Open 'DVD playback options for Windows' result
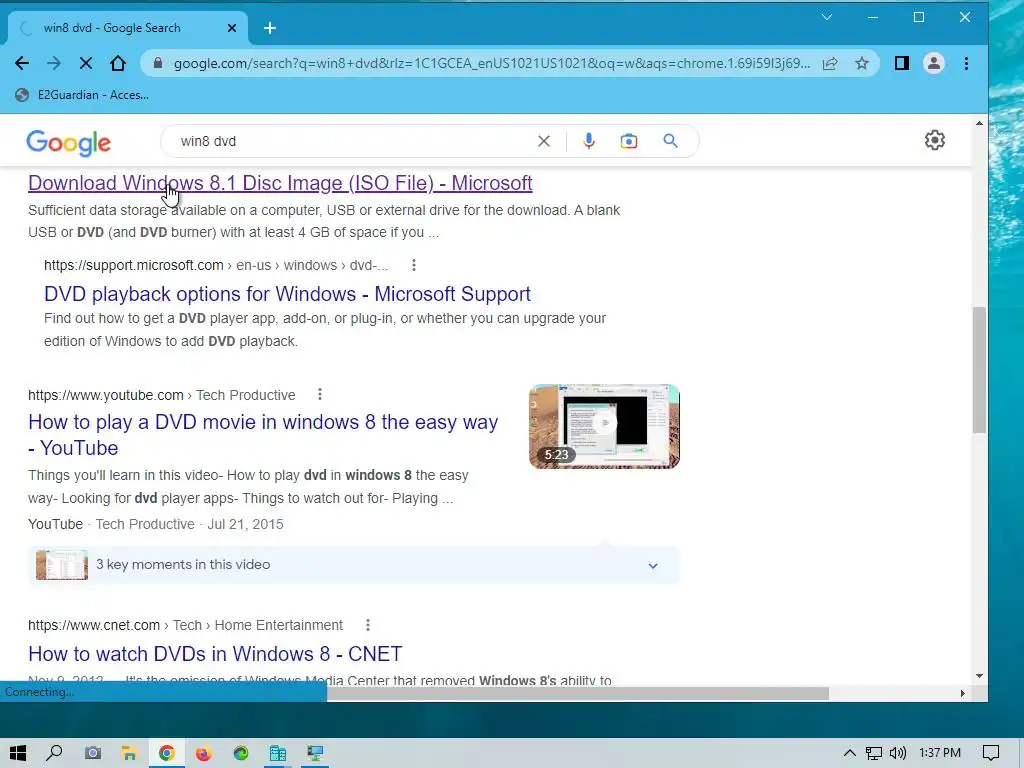1024x768 pixels. pos(287,294)
